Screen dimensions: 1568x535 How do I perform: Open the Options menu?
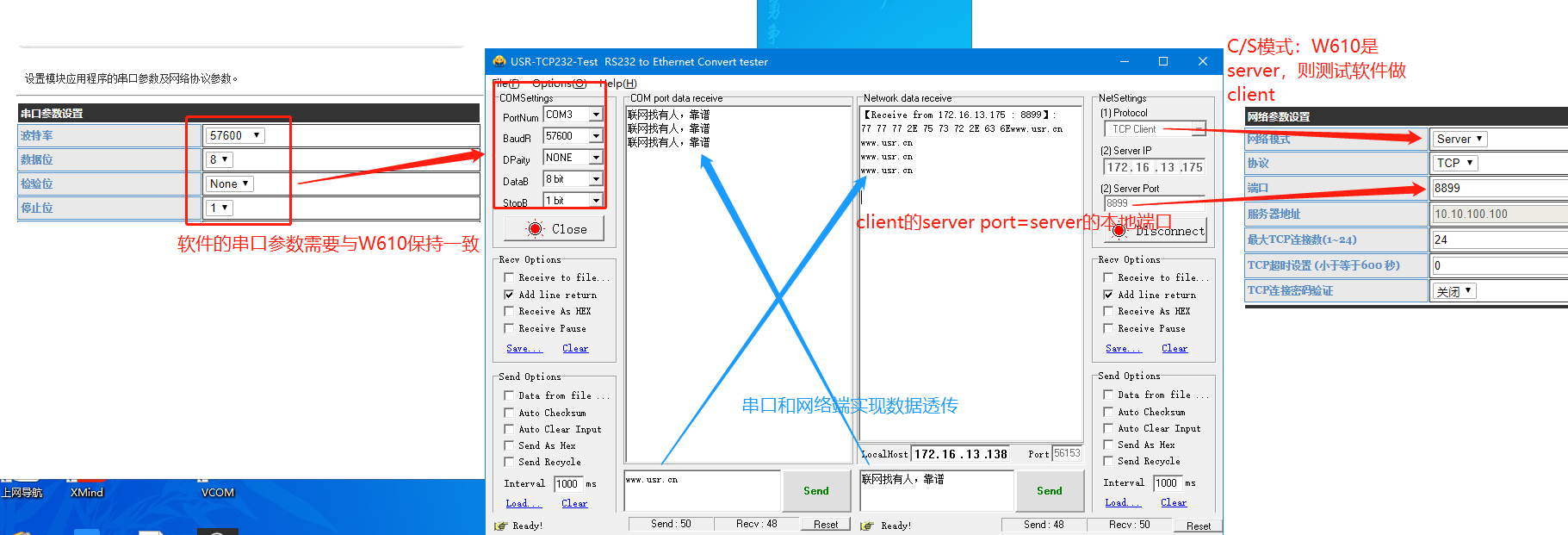[x=558, y=84]
